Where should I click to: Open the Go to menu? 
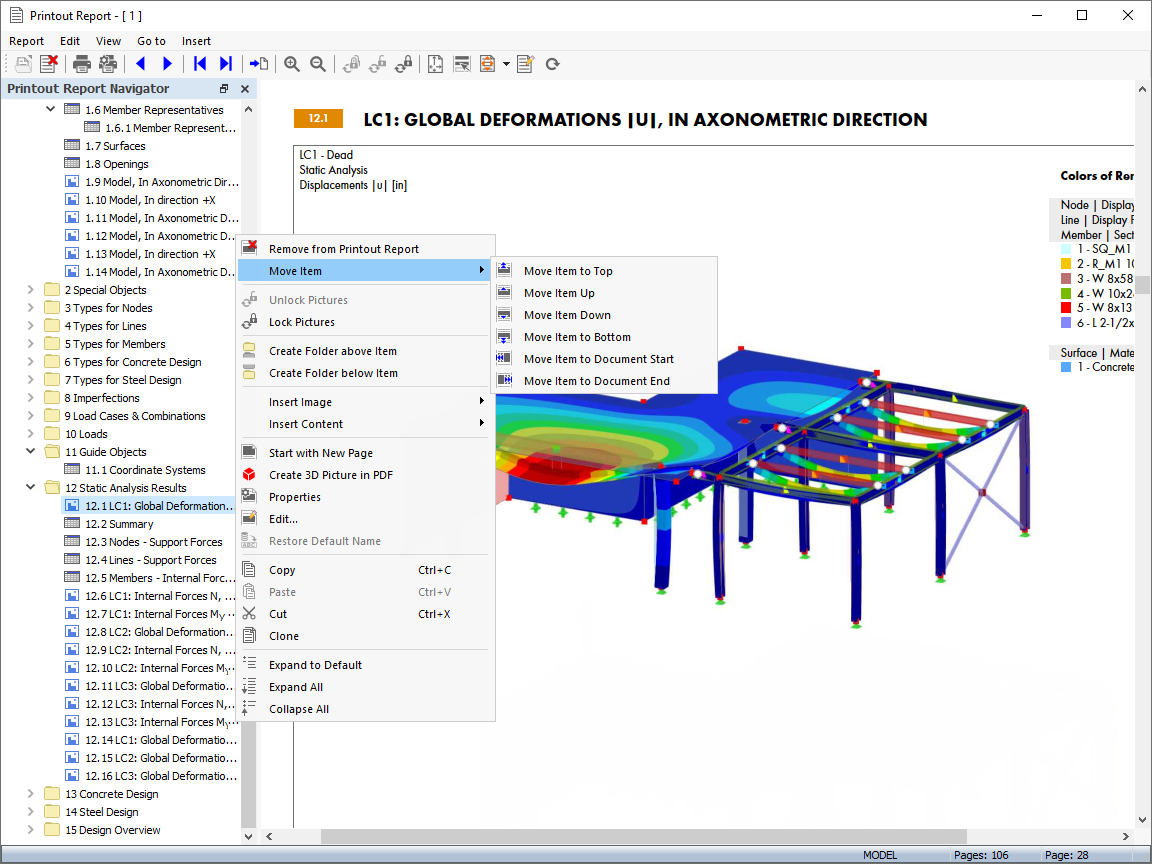(x=151, y=41)
